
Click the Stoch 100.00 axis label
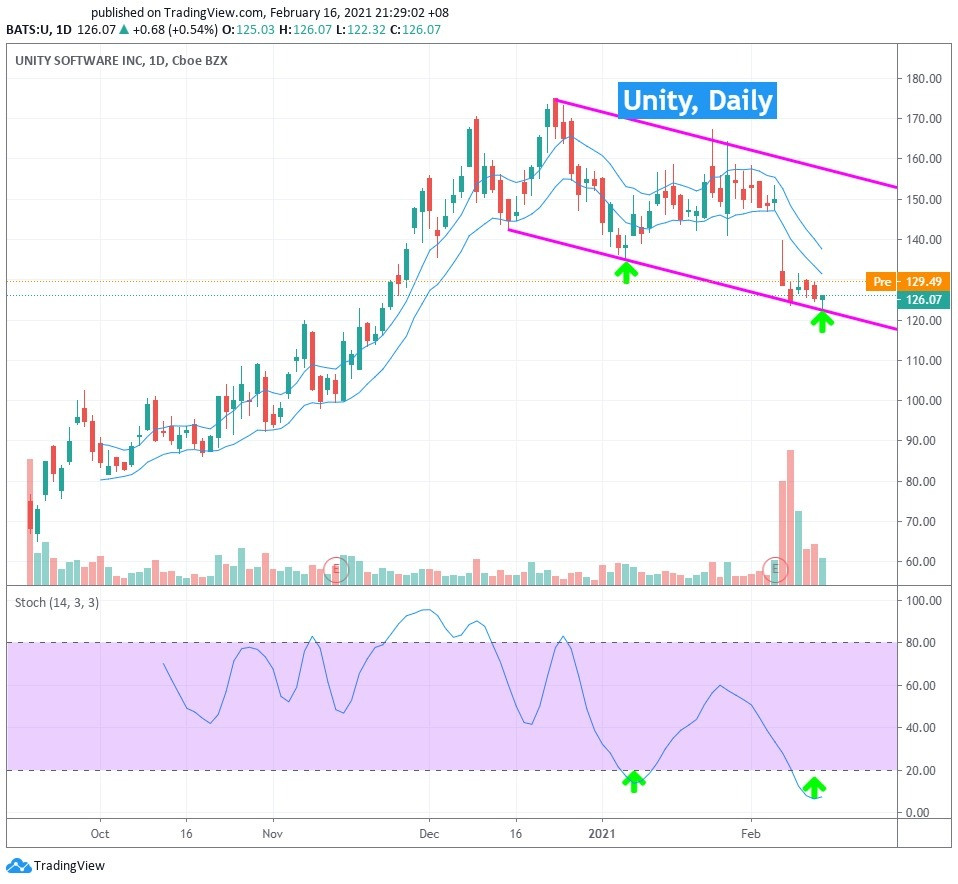[x=923, y=601]
